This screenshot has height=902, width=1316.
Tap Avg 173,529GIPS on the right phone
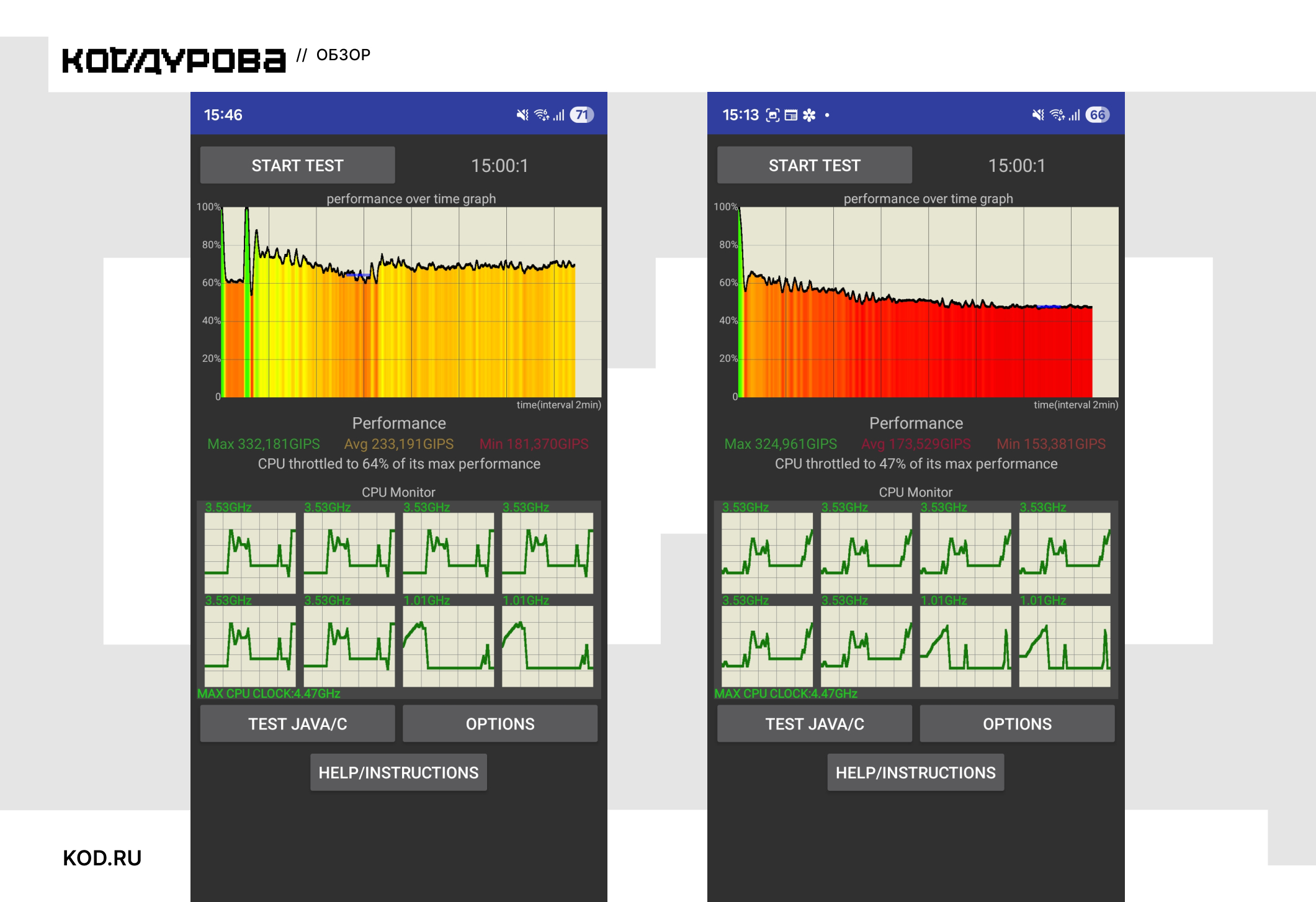[916, 444]
